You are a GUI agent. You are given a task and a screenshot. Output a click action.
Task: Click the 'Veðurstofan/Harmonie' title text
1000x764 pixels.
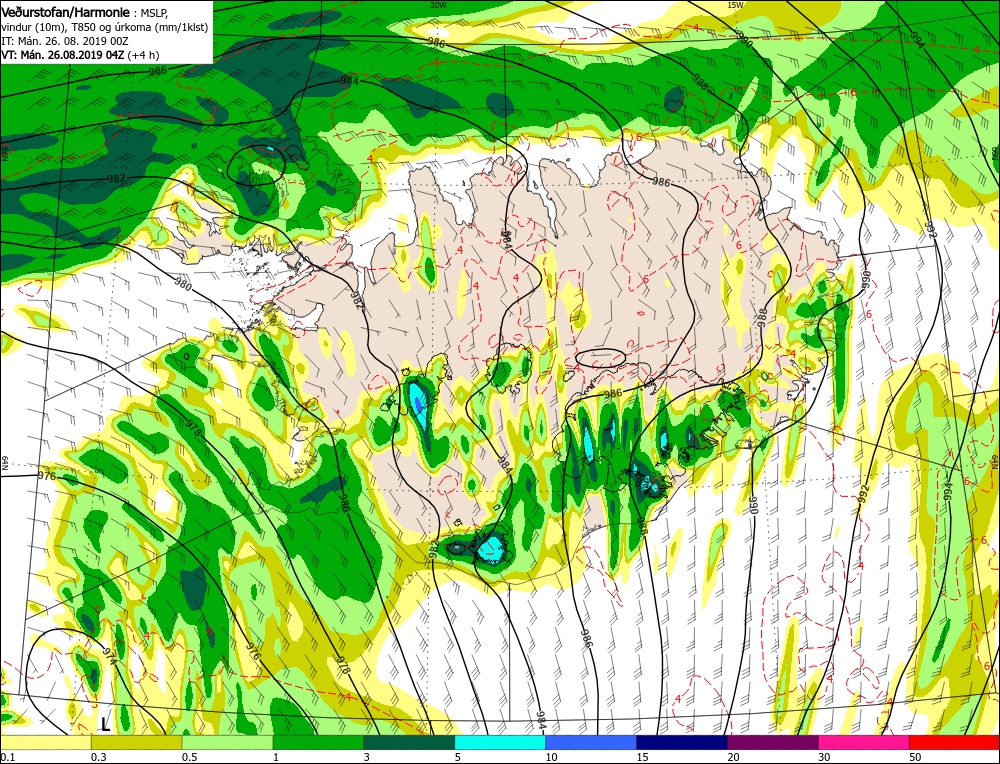pos(66,13)
